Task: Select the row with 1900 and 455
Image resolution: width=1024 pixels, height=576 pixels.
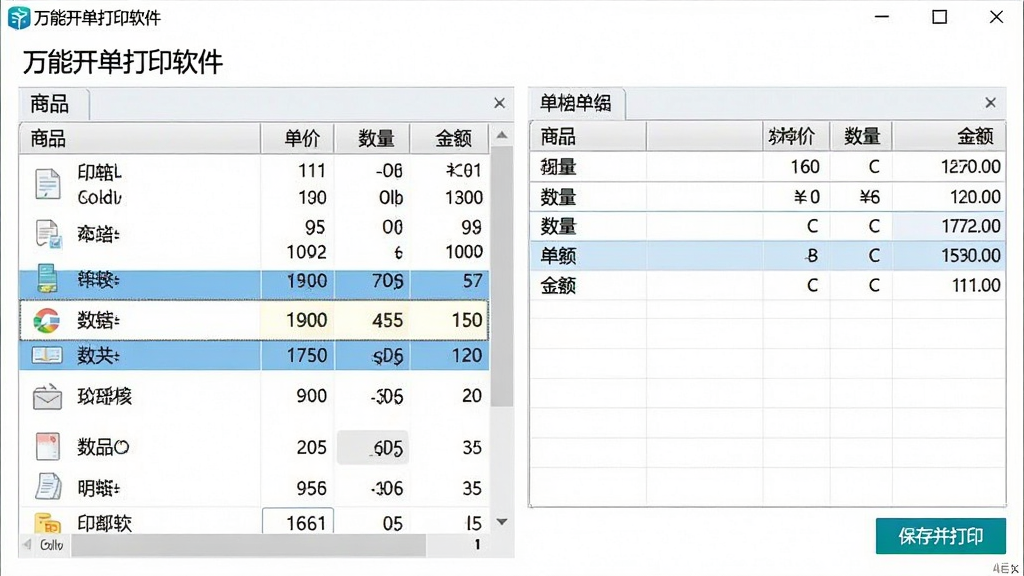Action: coord(255,320)
